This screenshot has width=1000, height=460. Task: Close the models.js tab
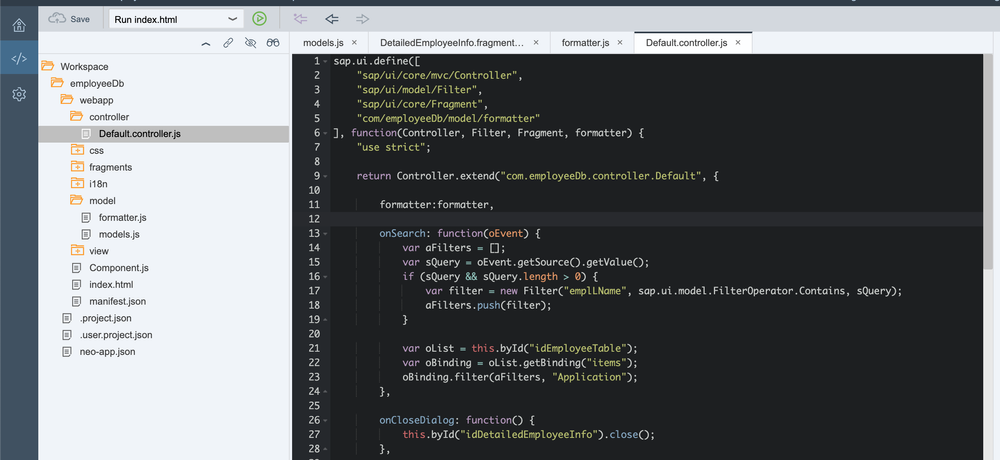[355, 43]
